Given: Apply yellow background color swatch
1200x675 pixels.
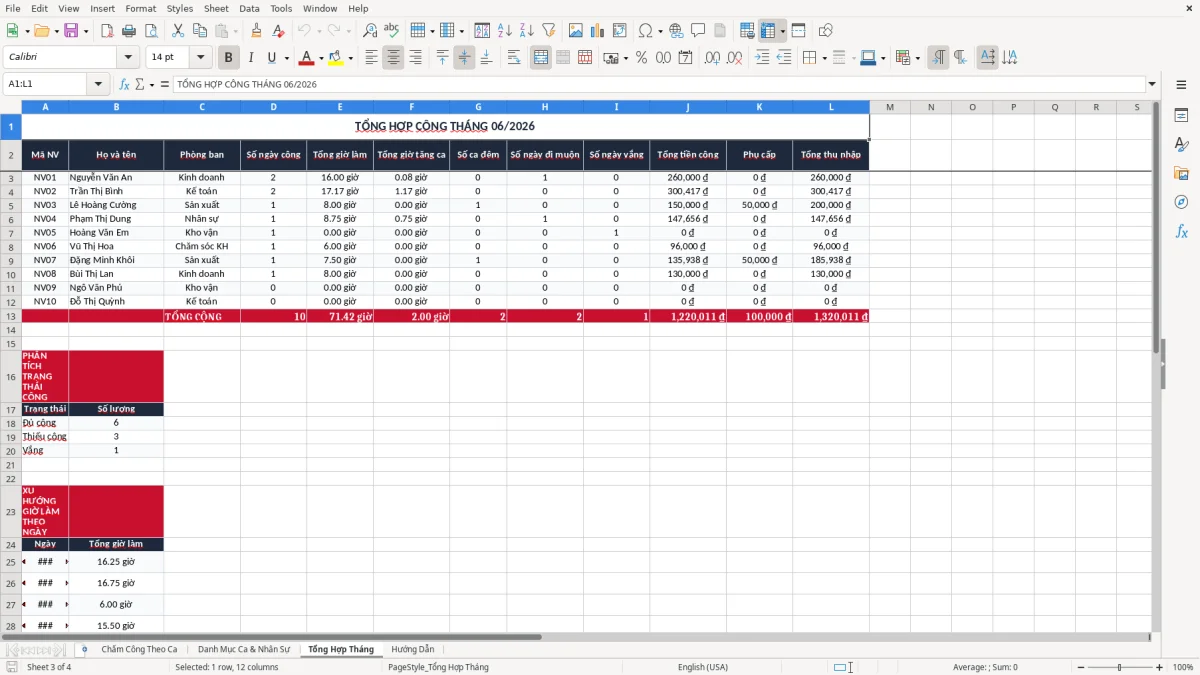Looking at the screenshot, I should coord(335,58).
